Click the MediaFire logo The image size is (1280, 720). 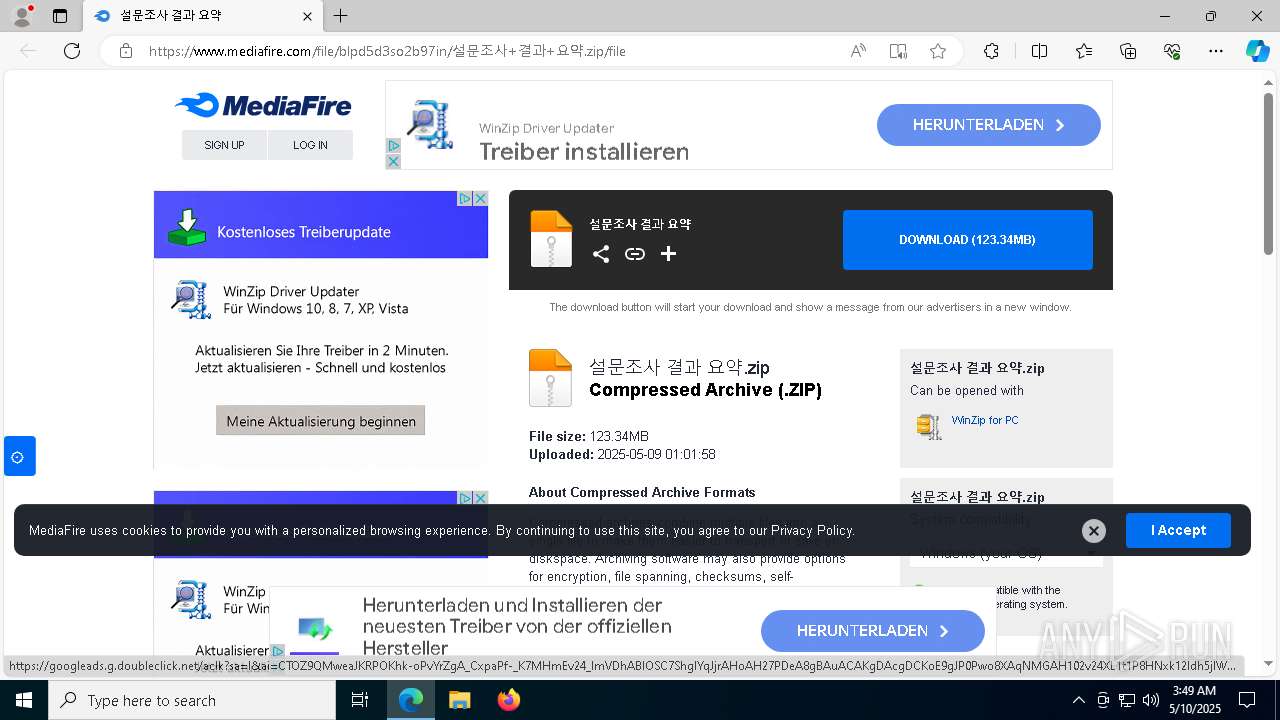click(263, 105)
